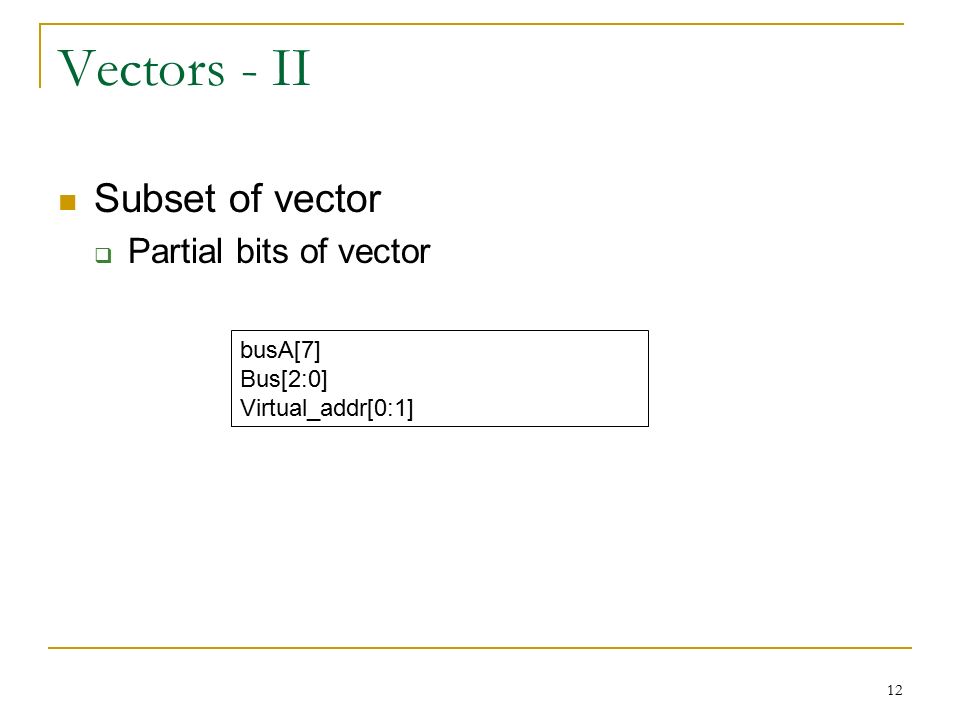Click the 'Vectors - II' slide title
The height and width of the screenshot is (720, 960).
pos(184,68)
